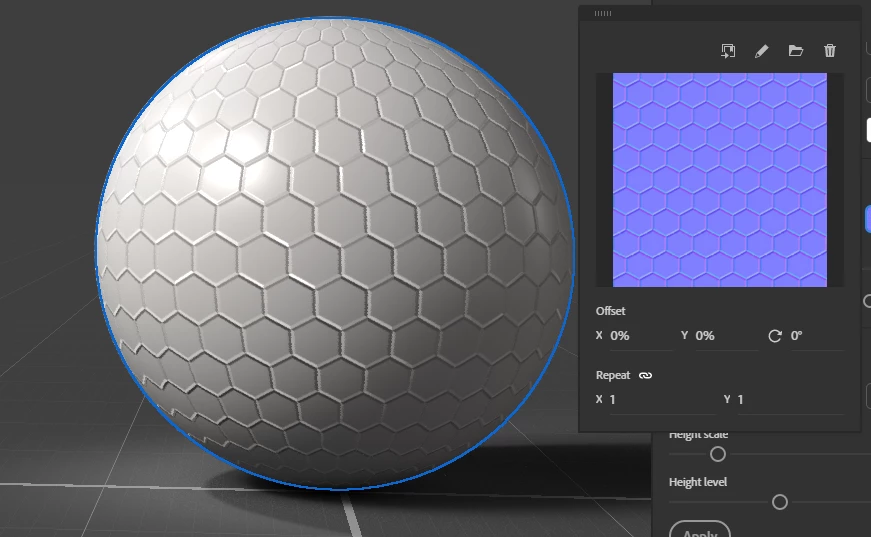
Task: Click the hexagon normal map thumbnail
Action: coord(719,180)
